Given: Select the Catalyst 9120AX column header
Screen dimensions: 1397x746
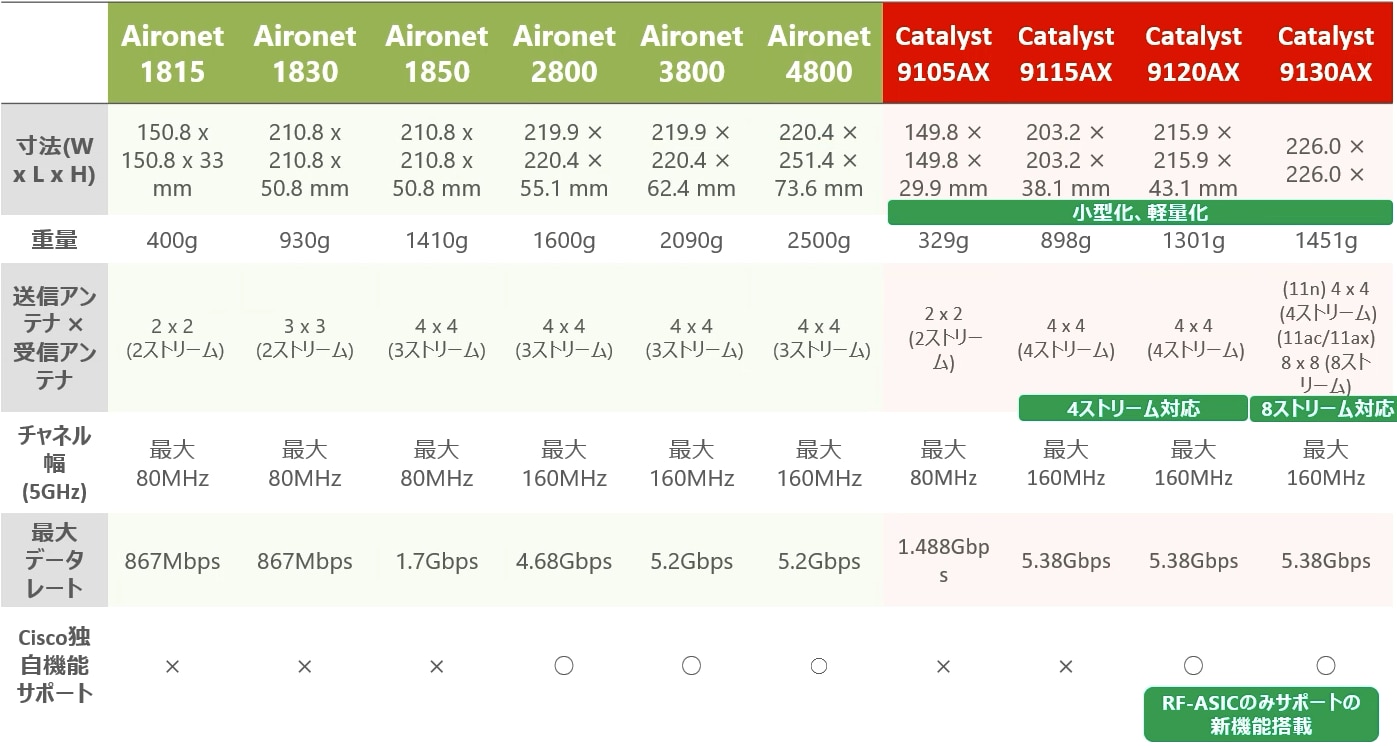Looking at the screenshot, I should 1193,53.
